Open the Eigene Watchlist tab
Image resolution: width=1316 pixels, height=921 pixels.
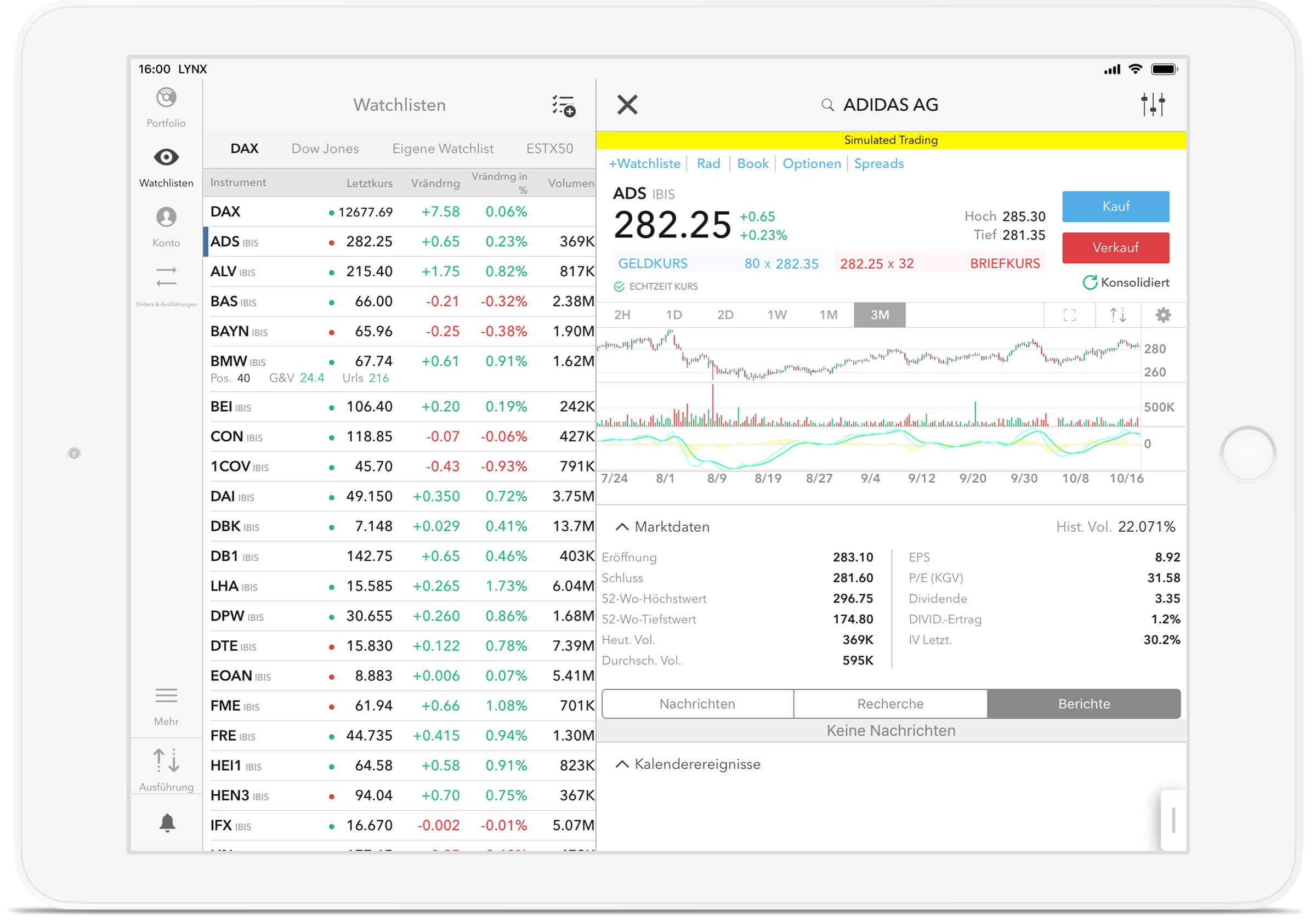click(x=443, y=149)
